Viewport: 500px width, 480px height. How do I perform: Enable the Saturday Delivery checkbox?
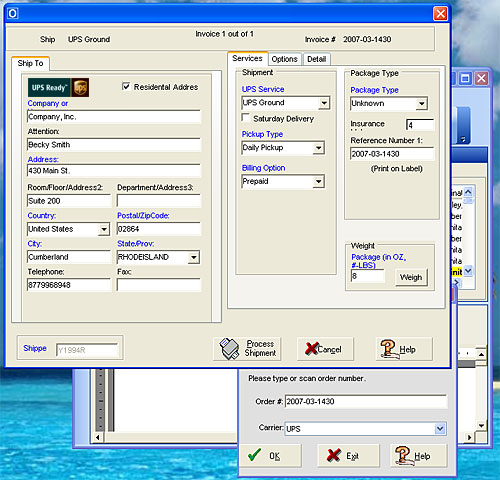pos(245,118)
